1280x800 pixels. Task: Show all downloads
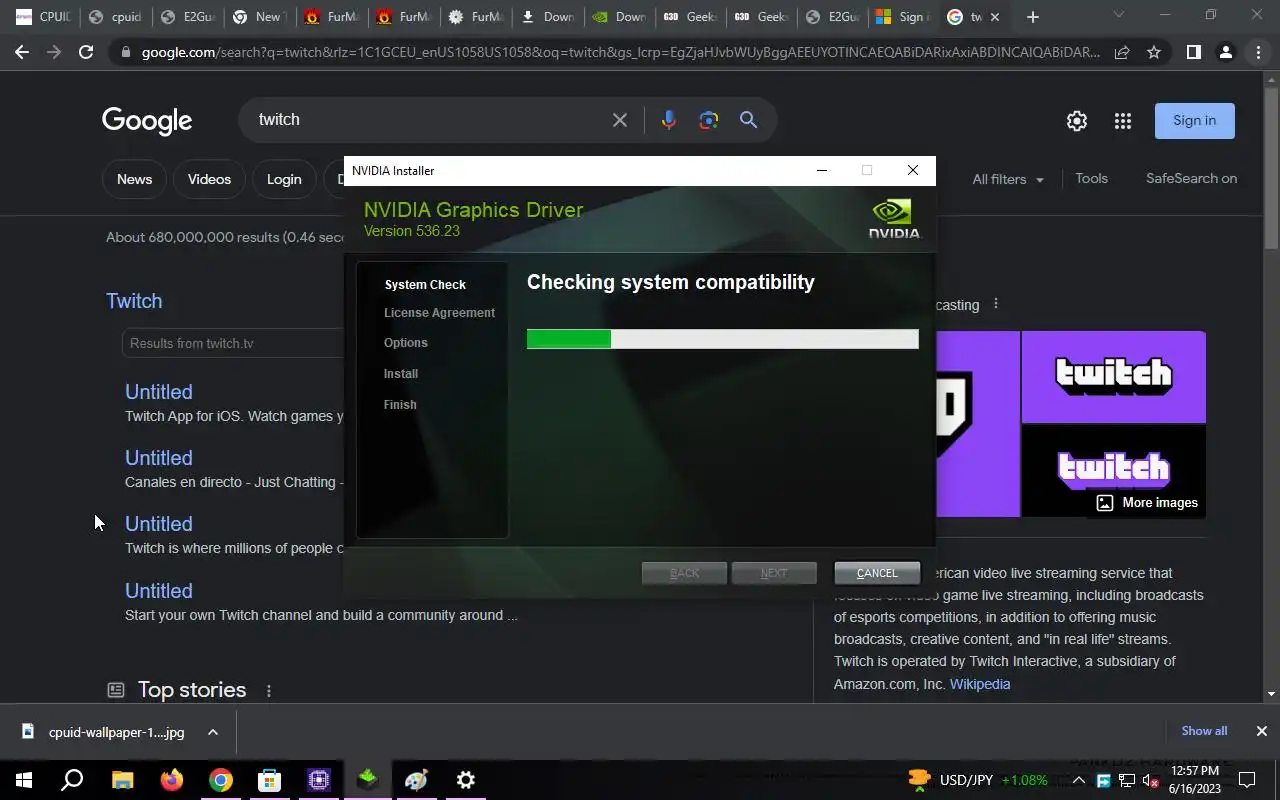1204,731
